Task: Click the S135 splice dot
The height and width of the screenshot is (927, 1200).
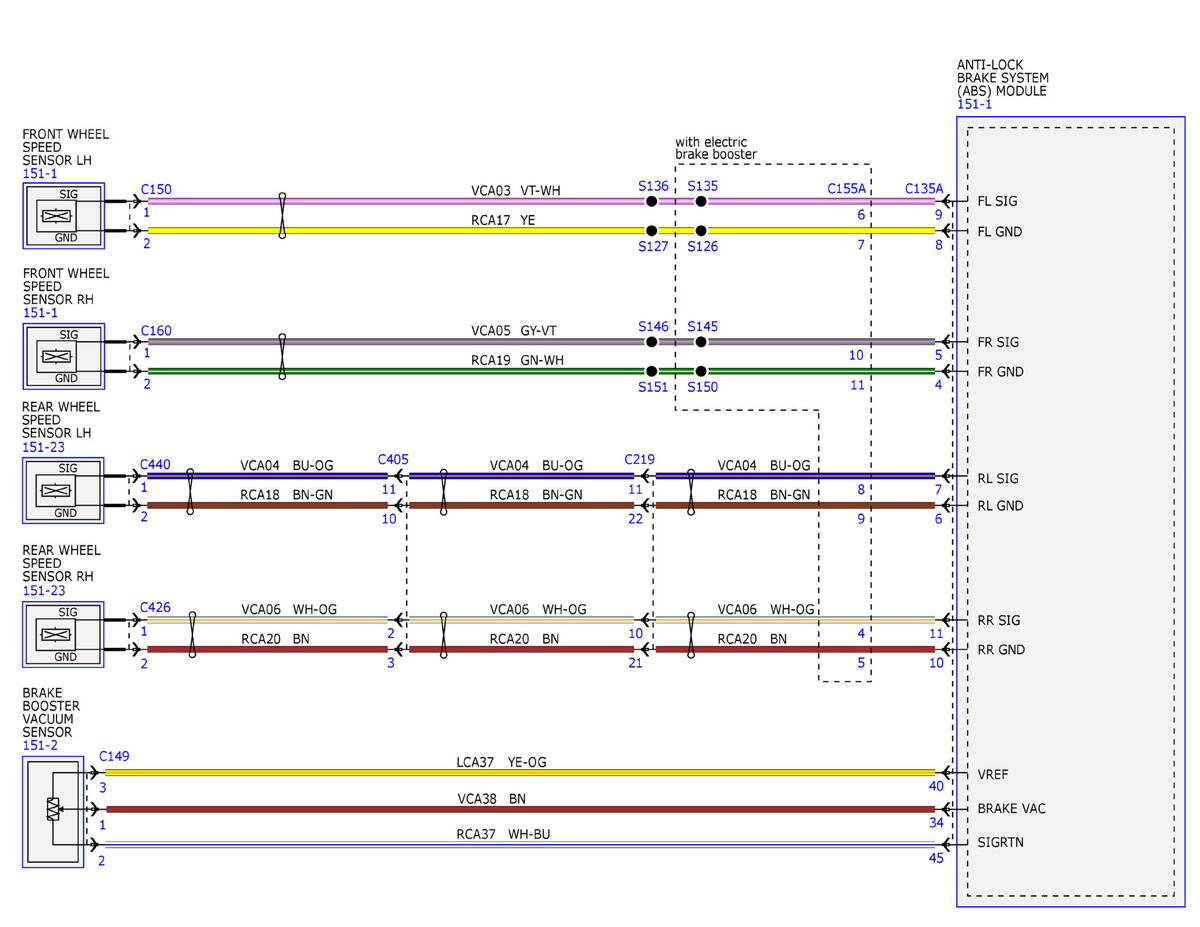Action: (701, 201)
